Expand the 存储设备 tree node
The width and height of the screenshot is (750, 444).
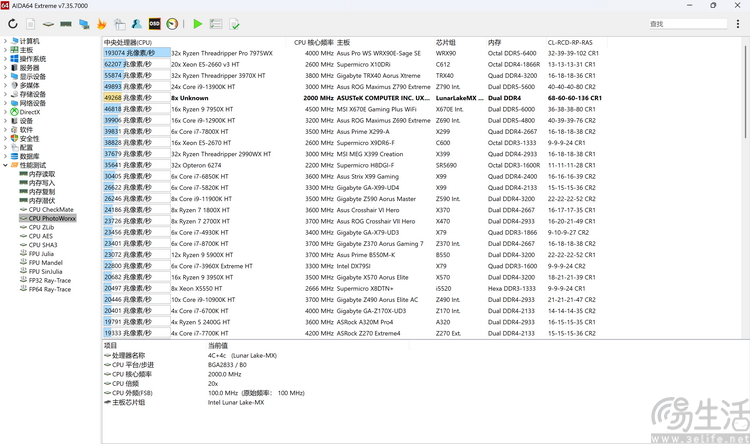(x=5, y=94)
